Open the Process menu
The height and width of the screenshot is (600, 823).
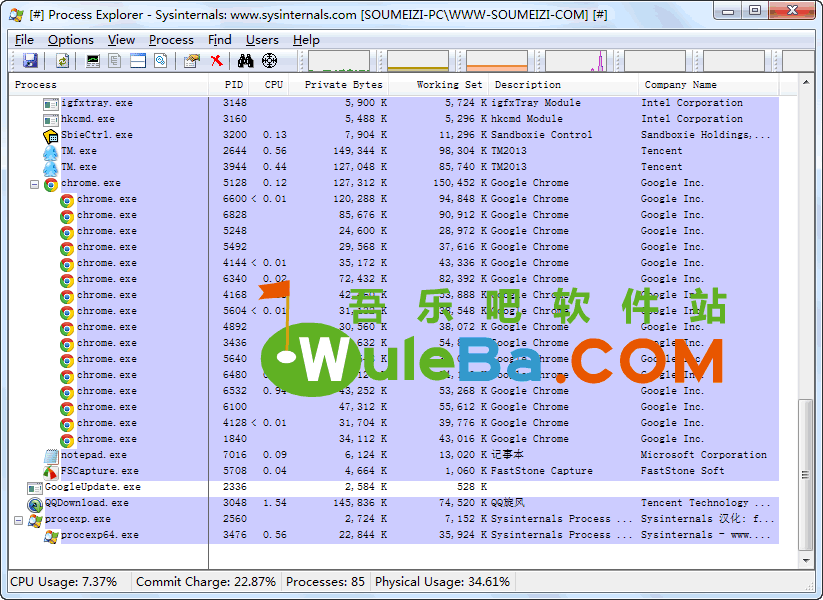[x=171, y=40]
